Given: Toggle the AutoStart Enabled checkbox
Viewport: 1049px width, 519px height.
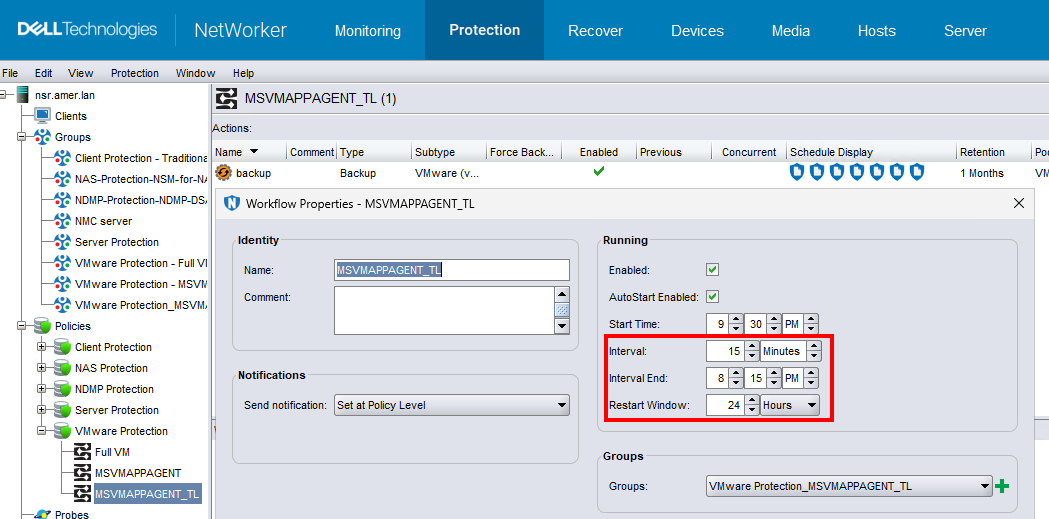Looking at the screenshot, I should [x=713, y=297].
